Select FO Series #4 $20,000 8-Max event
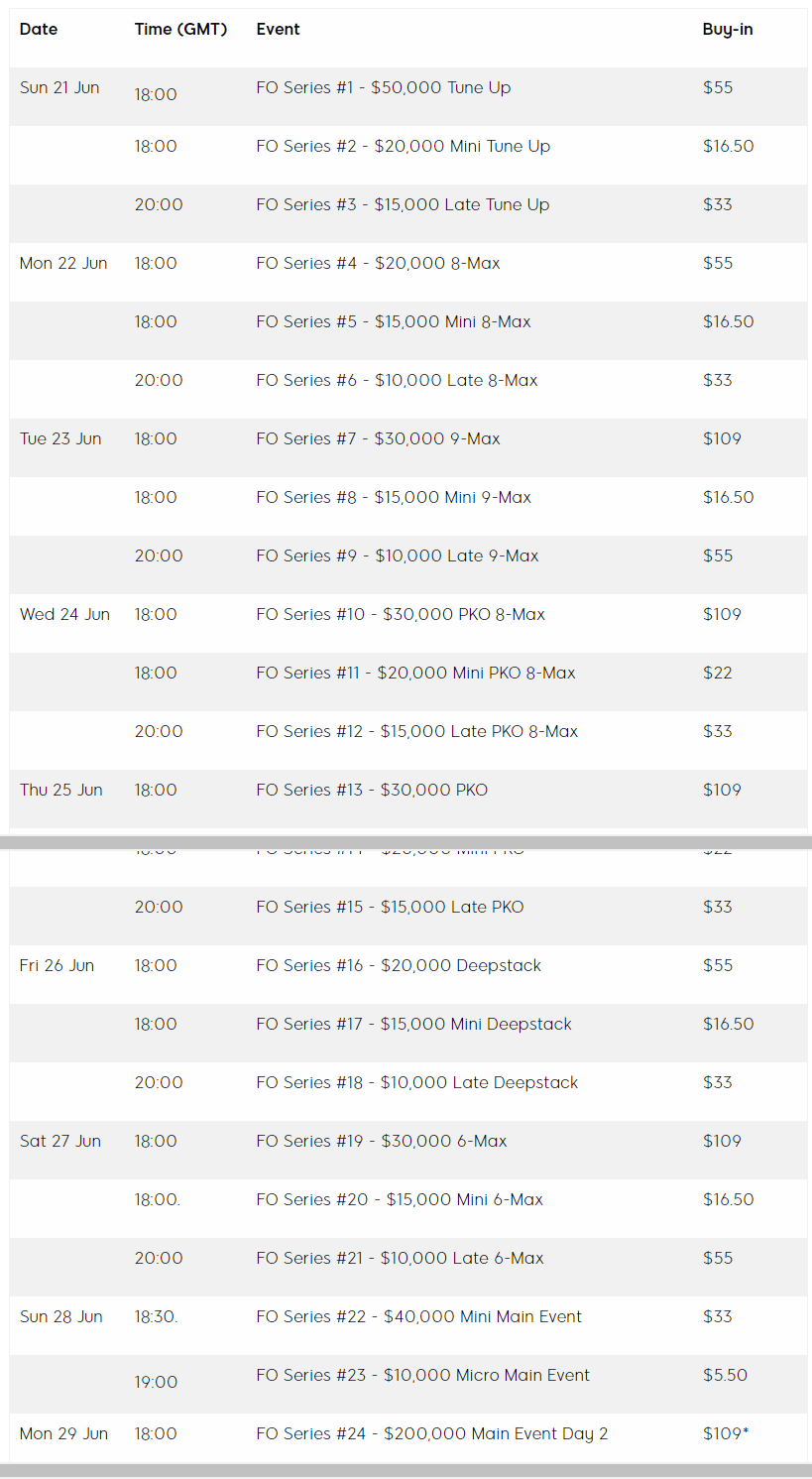Screen dimensions: 812x1479 tap(378, 264)
